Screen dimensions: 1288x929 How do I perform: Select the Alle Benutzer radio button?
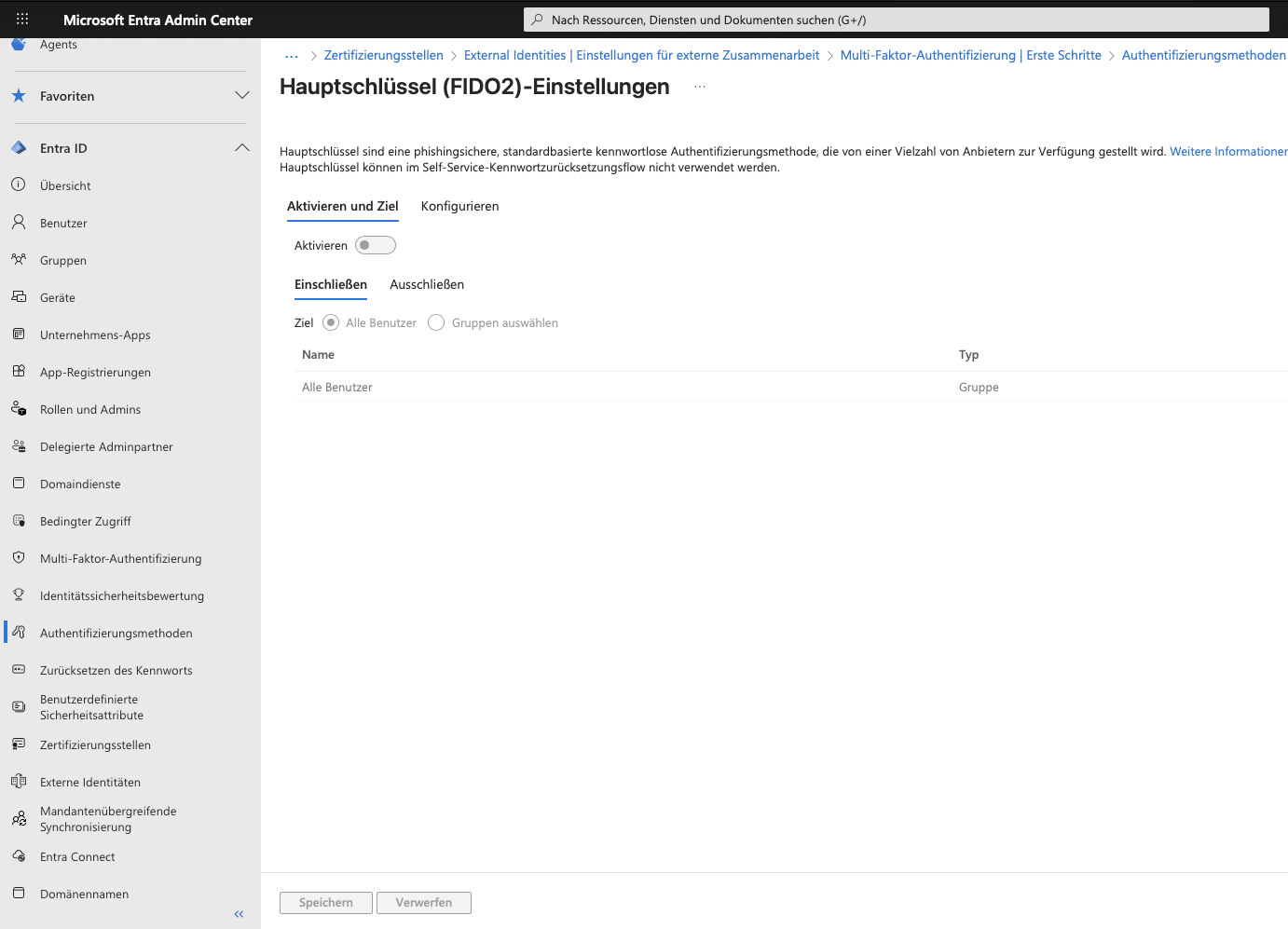pyautogui.click(x=331, y=322)
